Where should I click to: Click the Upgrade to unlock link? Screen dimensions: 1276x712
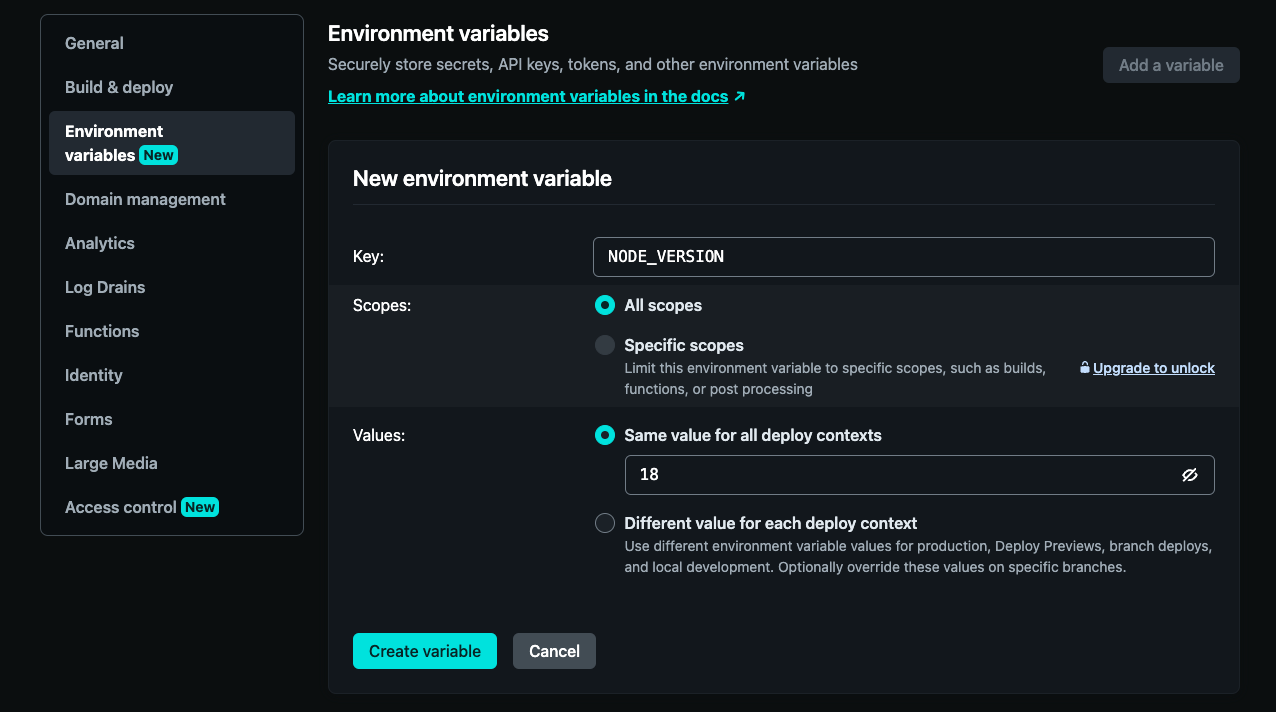pos(1153,367)
